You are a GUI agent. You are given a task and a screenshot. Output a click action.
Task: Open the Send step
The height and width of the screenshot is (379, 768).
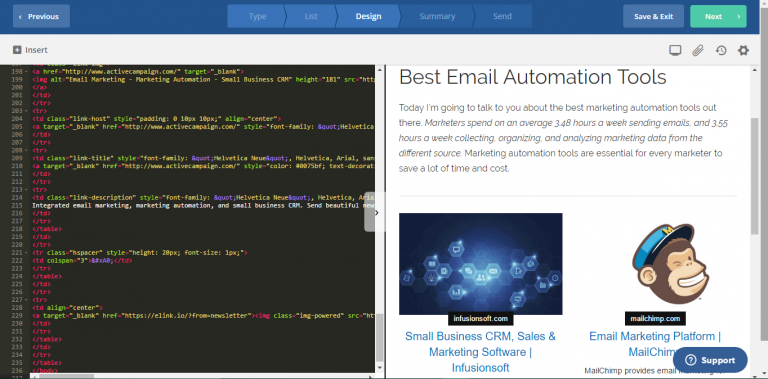pos(503,16)
